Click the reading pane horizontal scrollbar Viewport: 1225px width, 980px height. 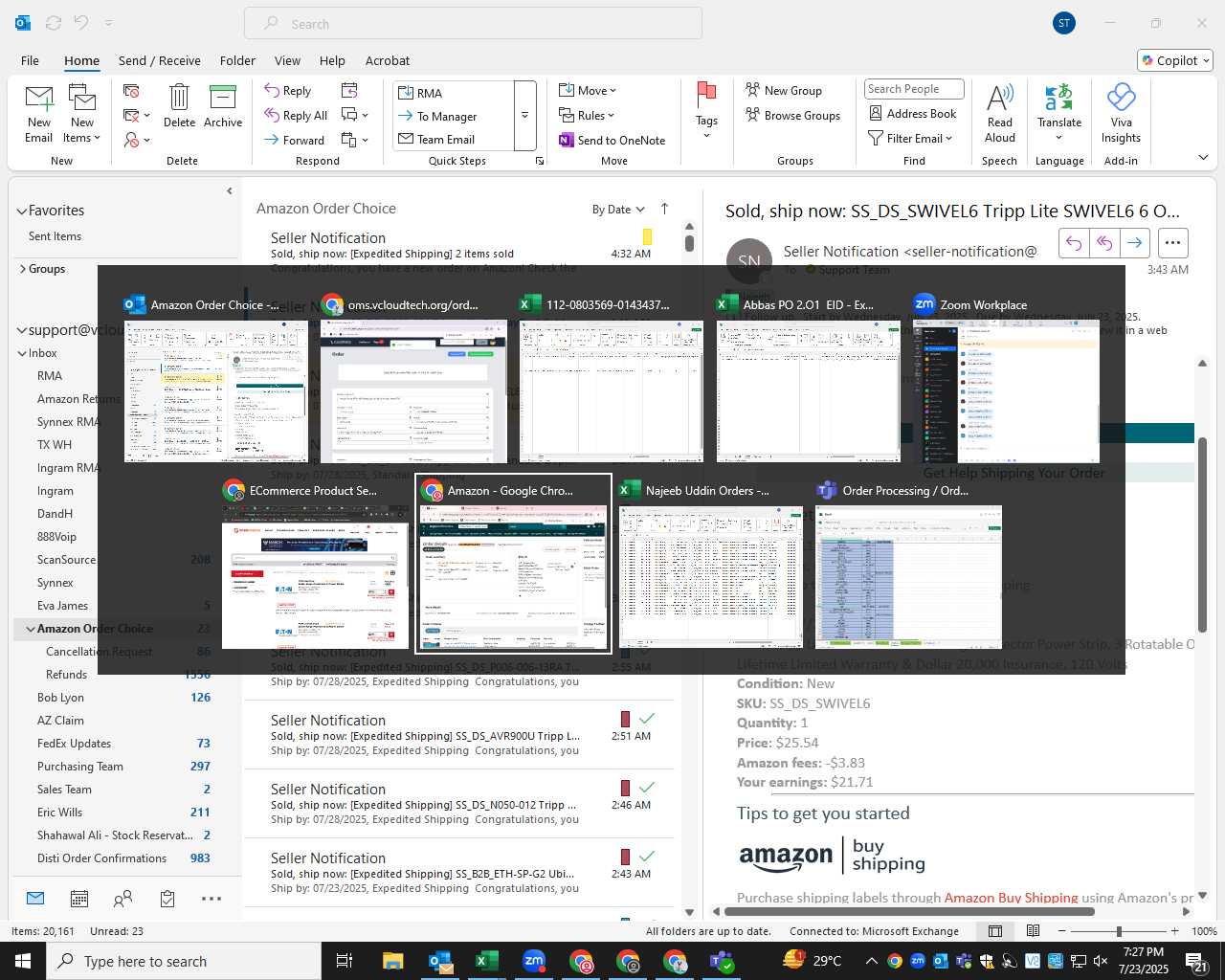click(909, 911)
